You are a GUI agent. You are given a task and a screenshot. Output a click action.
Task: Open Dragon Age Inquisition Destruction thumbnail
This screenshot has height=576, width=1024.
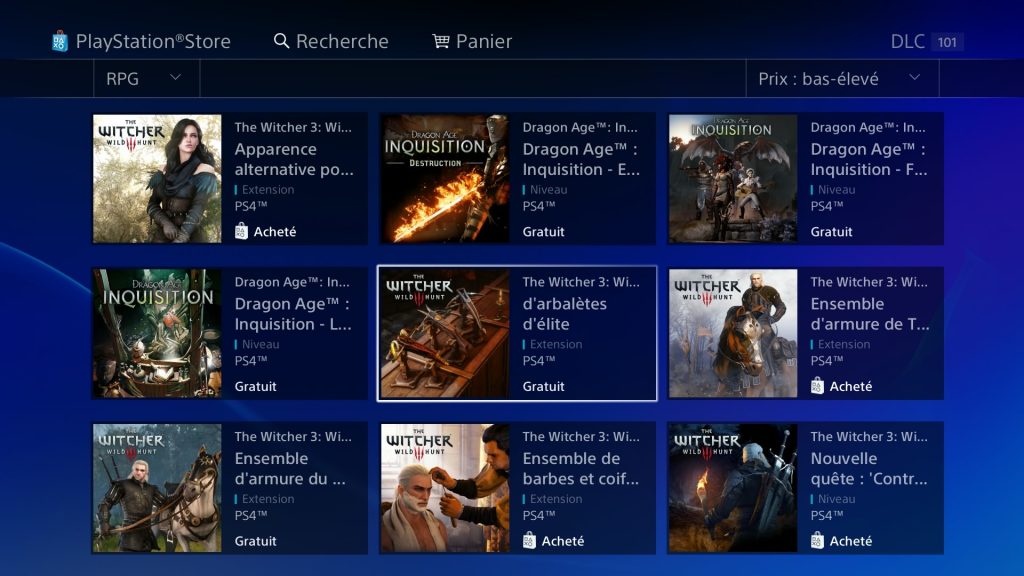point(445,179)
